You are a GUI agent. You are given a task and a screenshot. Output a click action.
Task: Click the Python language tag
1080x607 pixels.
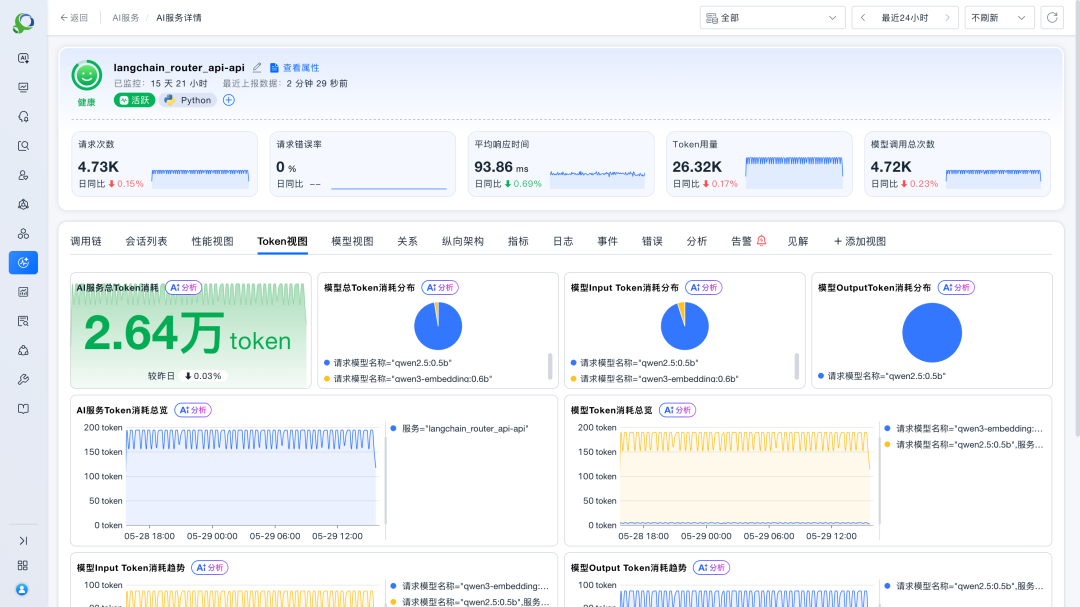tap(188, 100)
